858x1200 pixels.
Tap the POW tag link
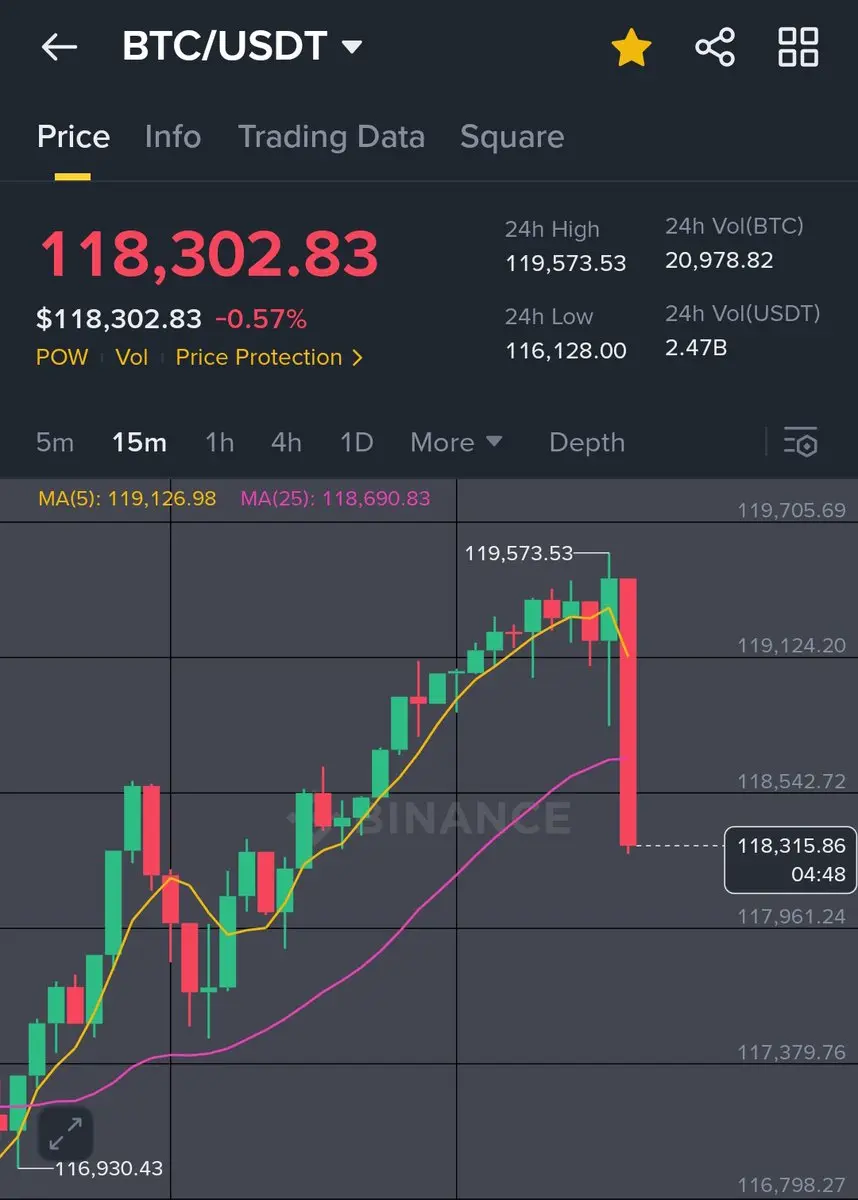[62, 357]
